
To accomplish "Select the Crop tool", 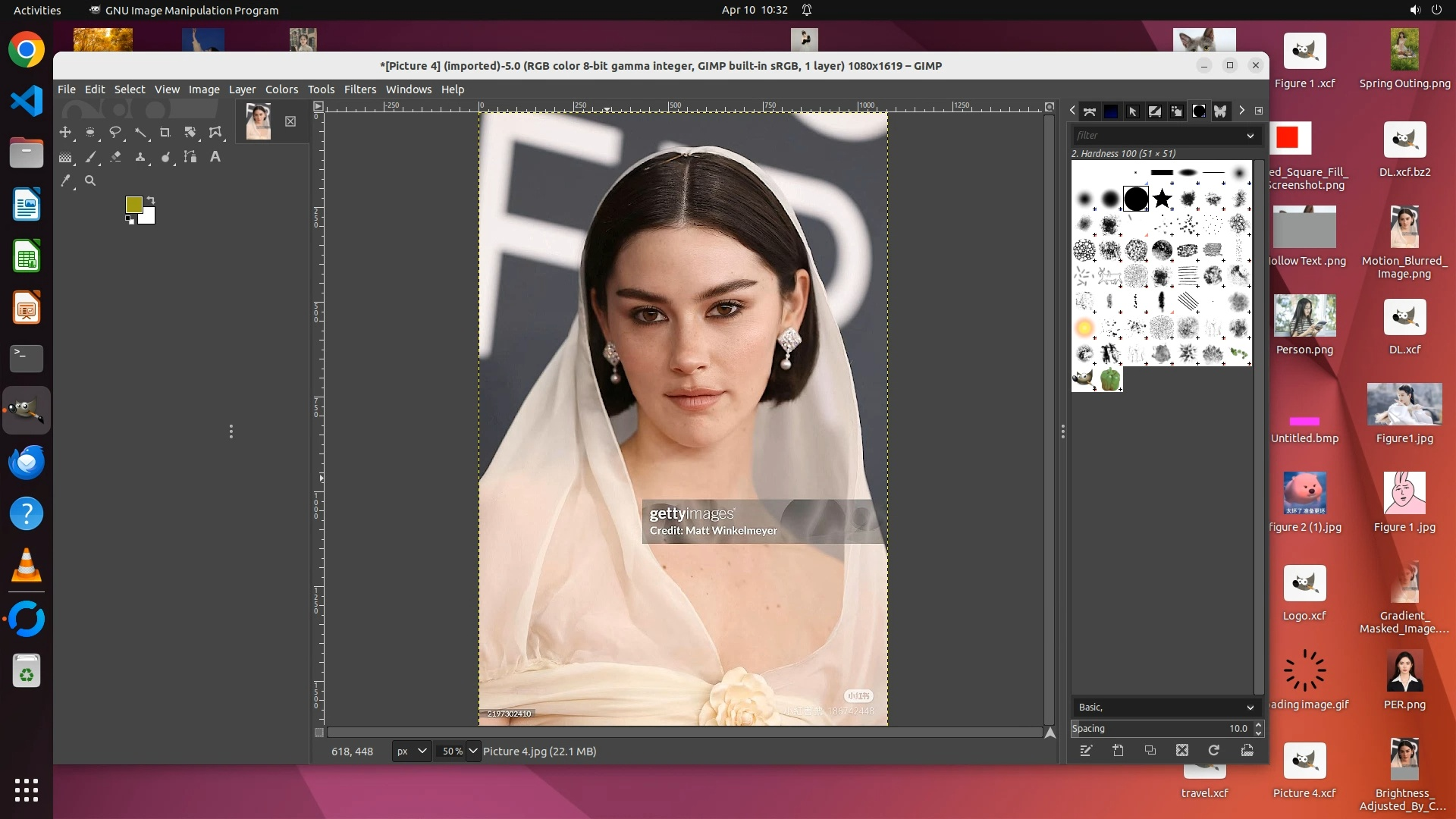I will (165, 133).
